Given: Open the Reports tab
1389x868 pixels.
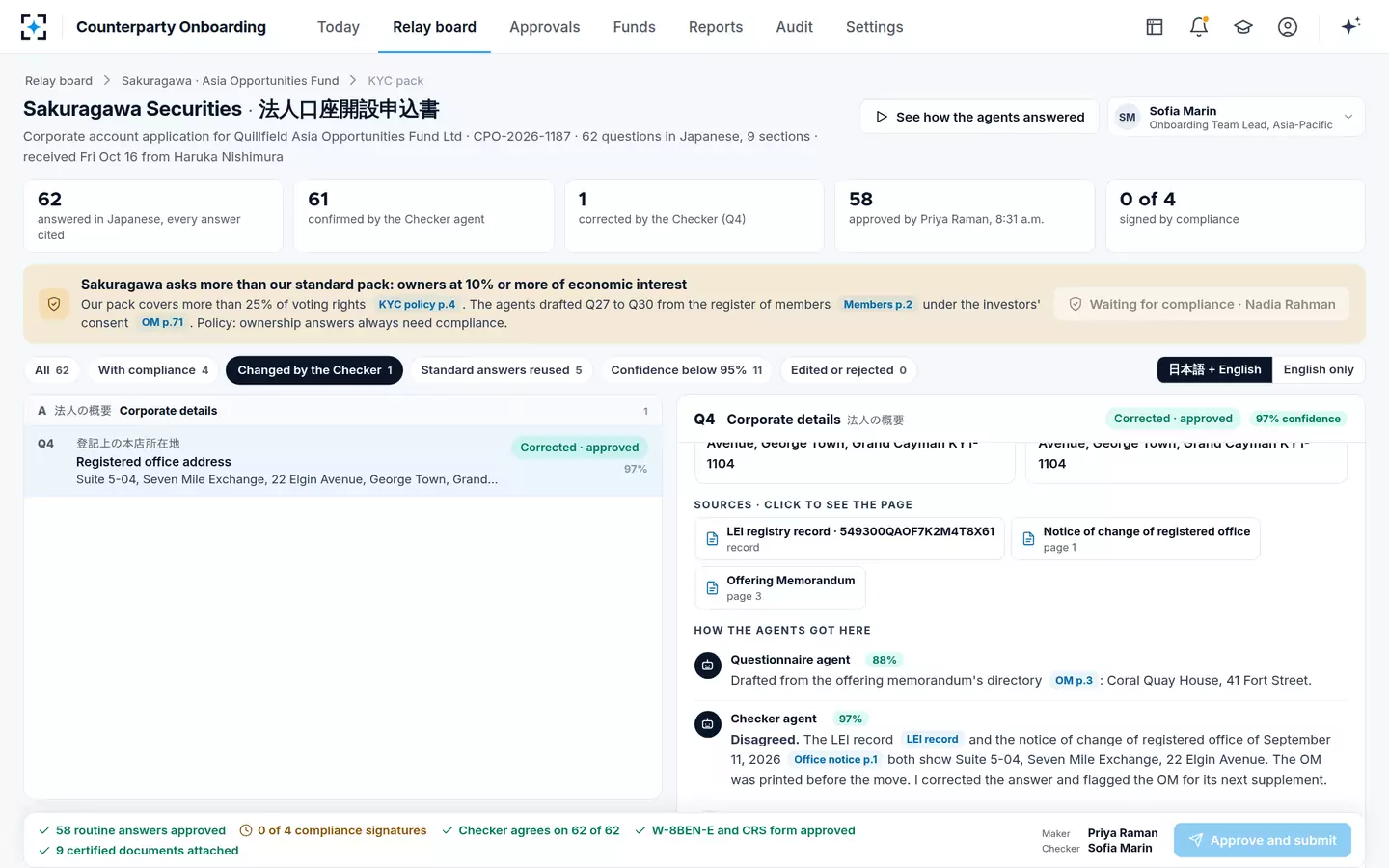Looking at the screenshot, I should 716,27.
